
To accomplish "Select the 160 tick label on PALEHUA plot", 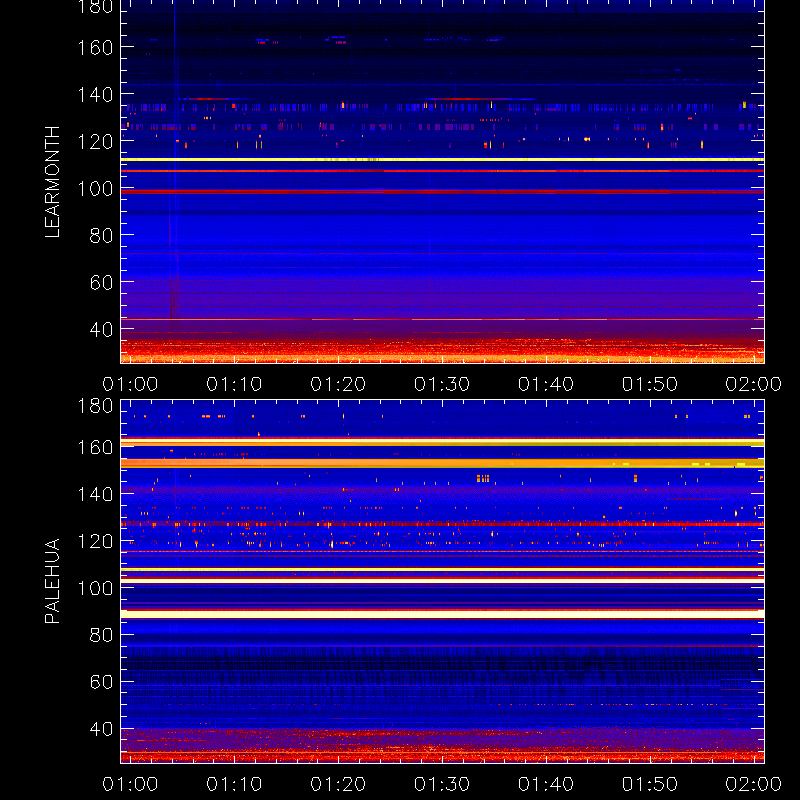I will coord(95,447).
